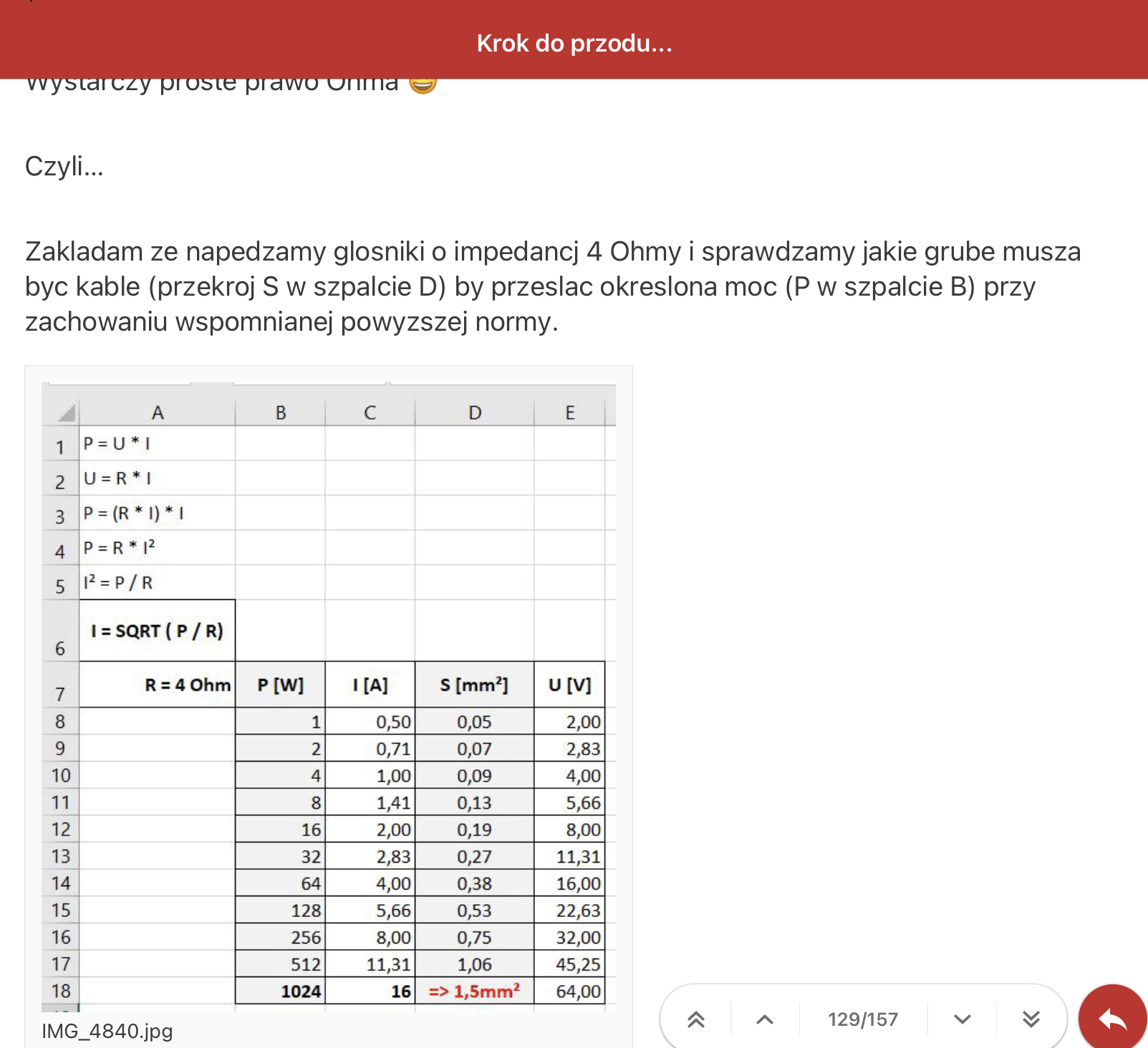1148x1048 pixels.
Task: Tap the I = SQRT ( P / R) cell
Action: [157, 631]
